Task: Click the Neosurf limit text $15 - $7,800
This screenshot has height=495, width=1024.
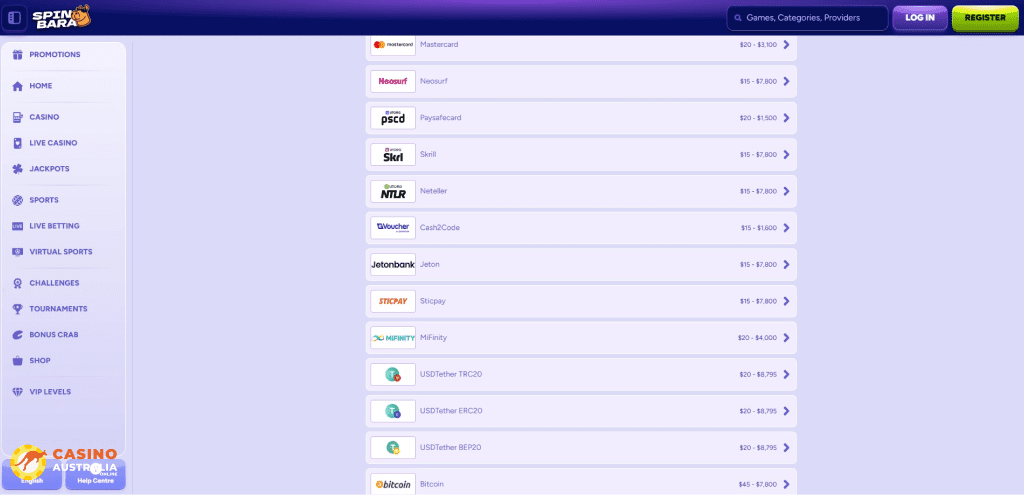Action: (758, 82)
